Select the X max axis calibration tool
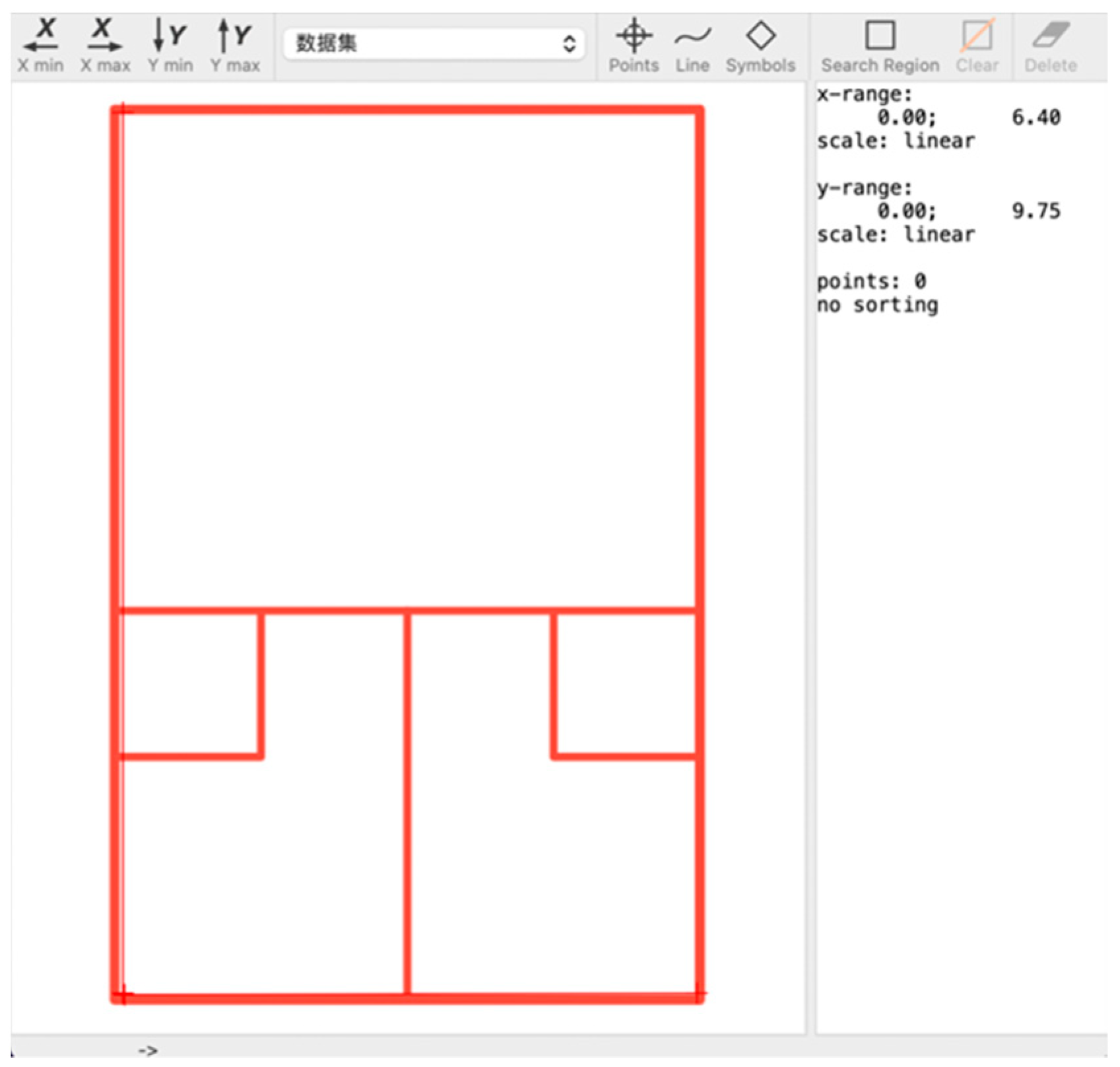Screen dimensions: 1120x1067 (105, 46)
